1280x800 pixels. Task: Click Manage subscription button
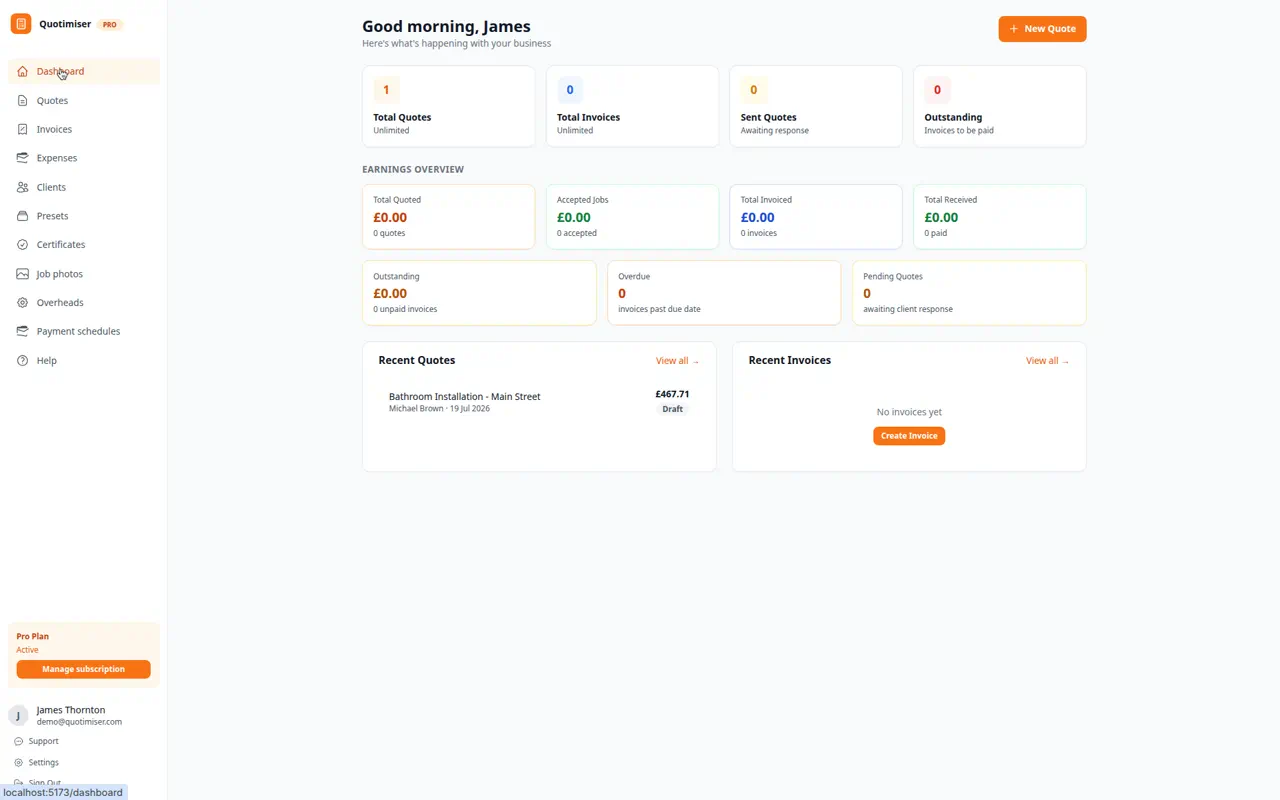(83, 669)
